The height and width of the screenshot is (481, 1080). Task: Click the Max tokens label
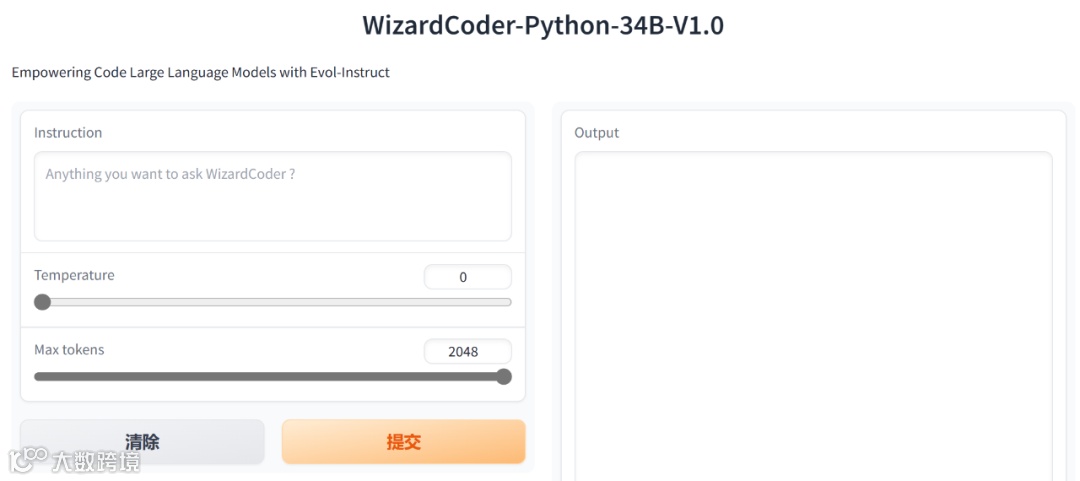(x=70, y=349)
